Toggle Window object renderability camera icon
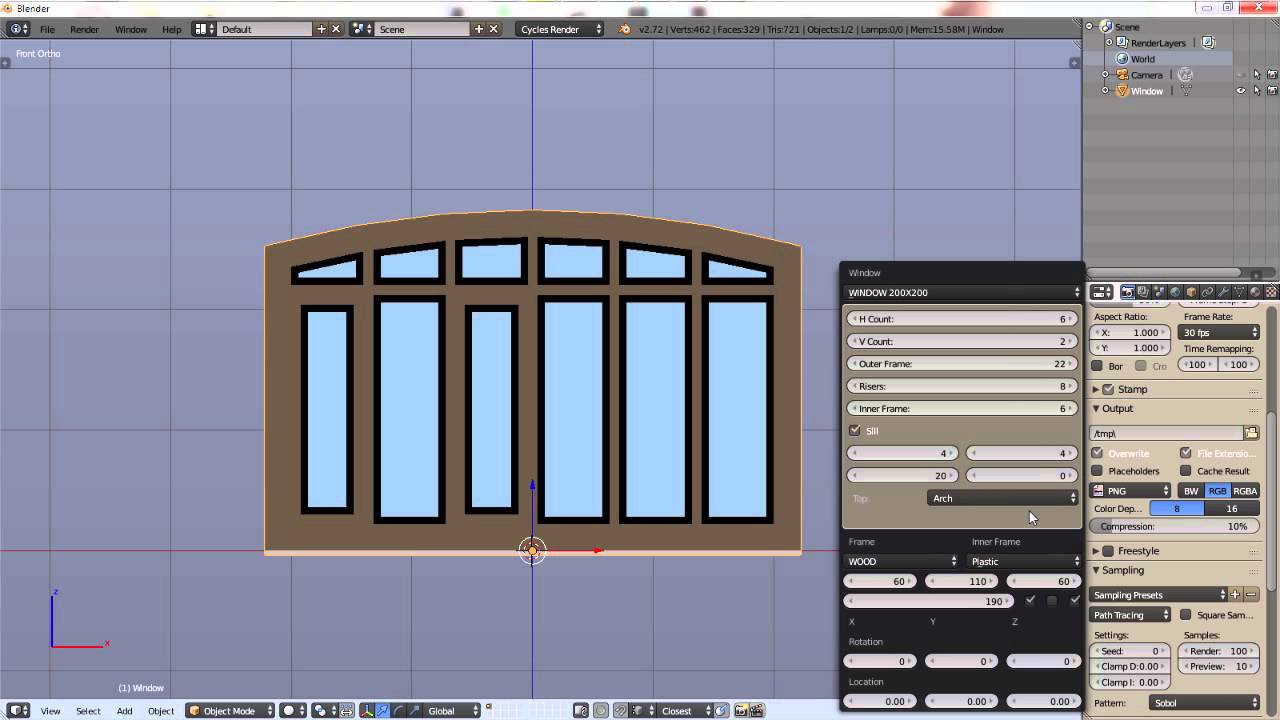The image size is (1280, 720). pyautogui.click(x=1271, y=91)
